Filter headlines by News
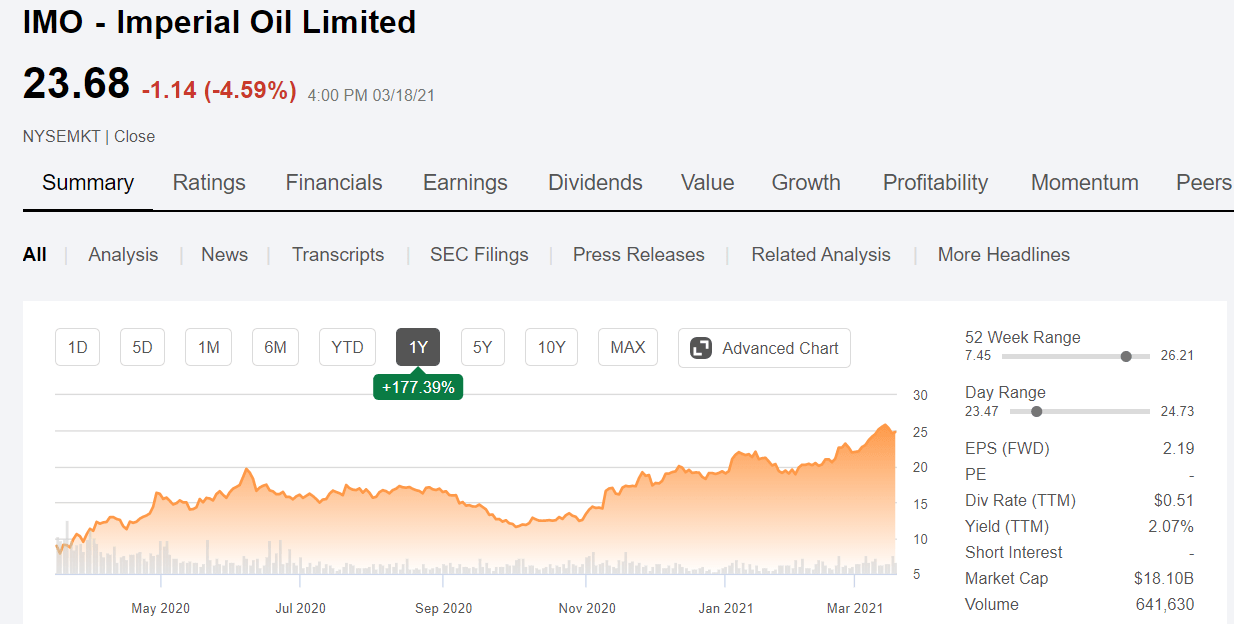 click(x=224, y=255)
